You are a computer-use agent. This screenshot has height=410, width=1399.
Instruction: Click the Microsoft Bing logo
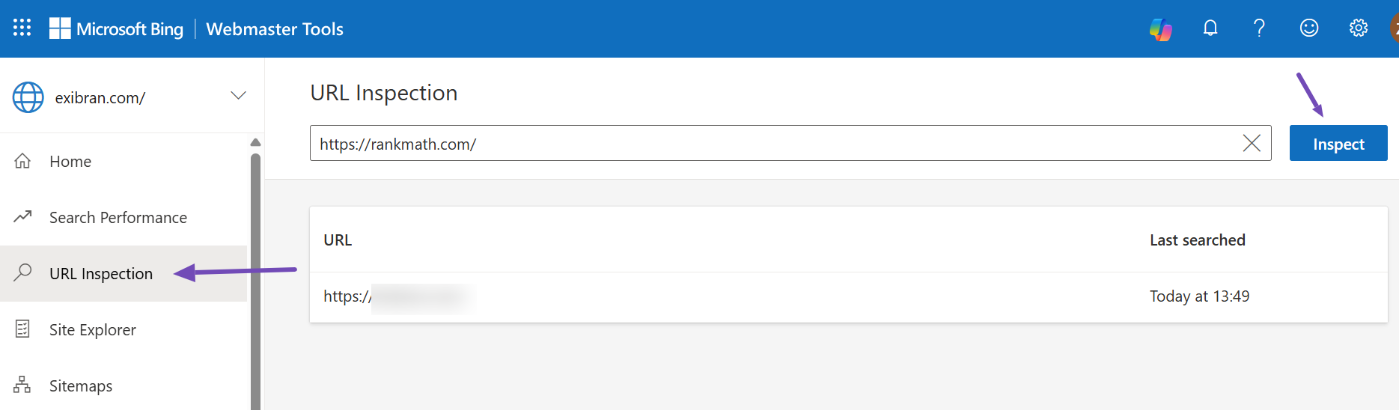[x=117, y=29]
